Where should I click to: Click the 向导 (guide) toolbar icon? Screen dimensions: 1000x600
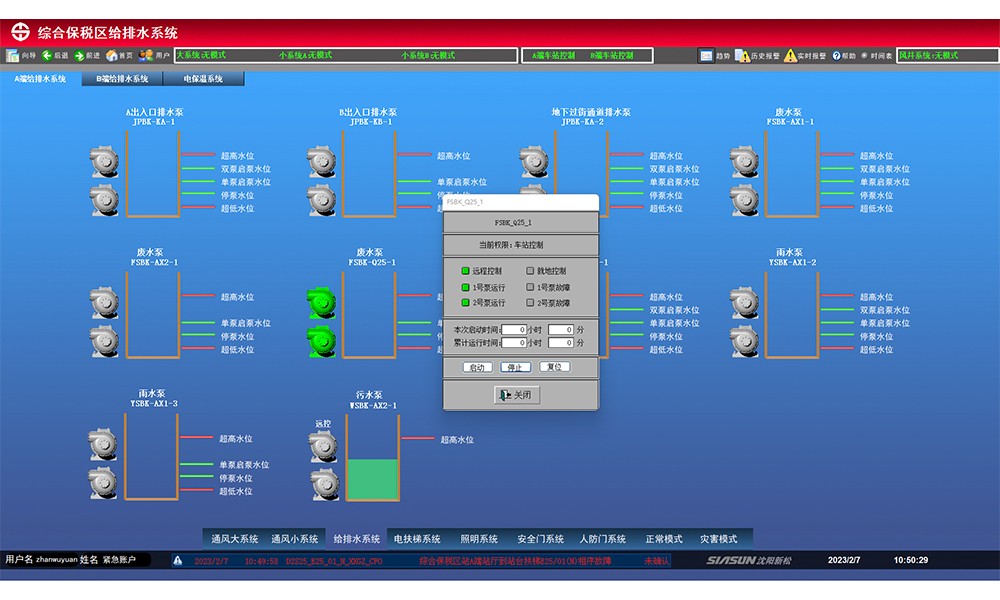(15, 56)
